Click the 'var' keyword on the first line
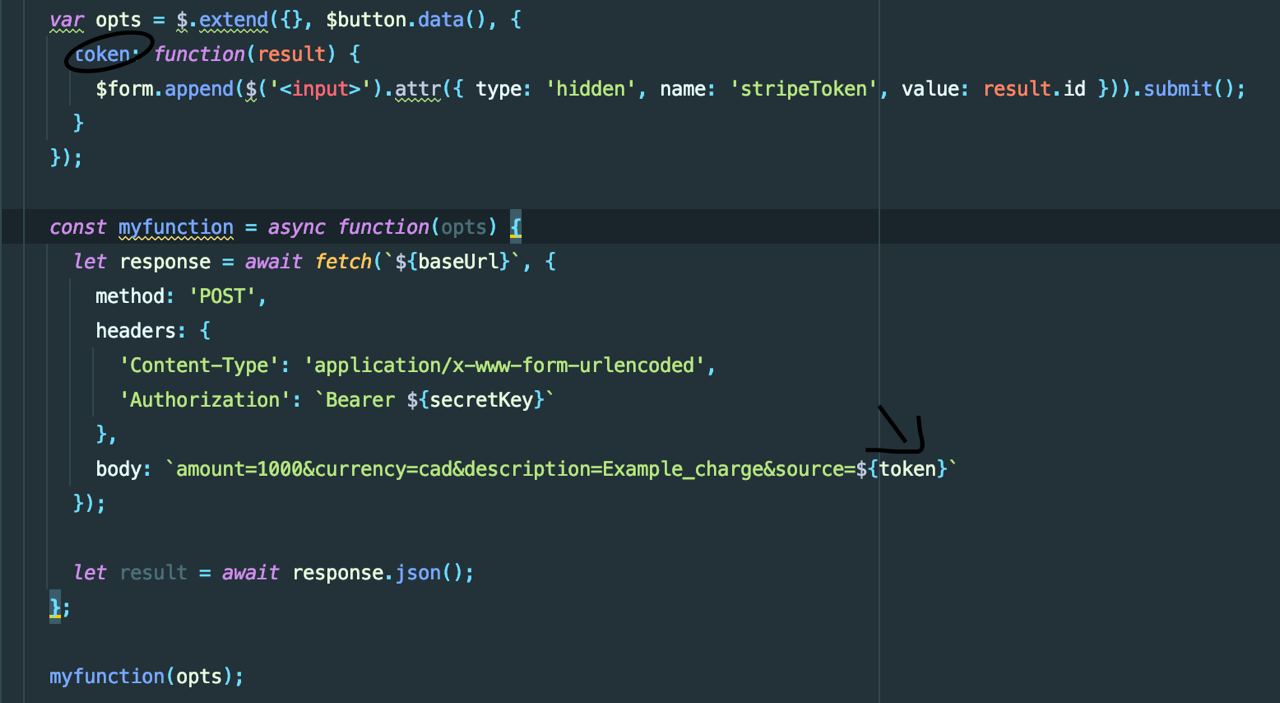The height and width of the screenshot is (703, 1280). pos(67,19)
